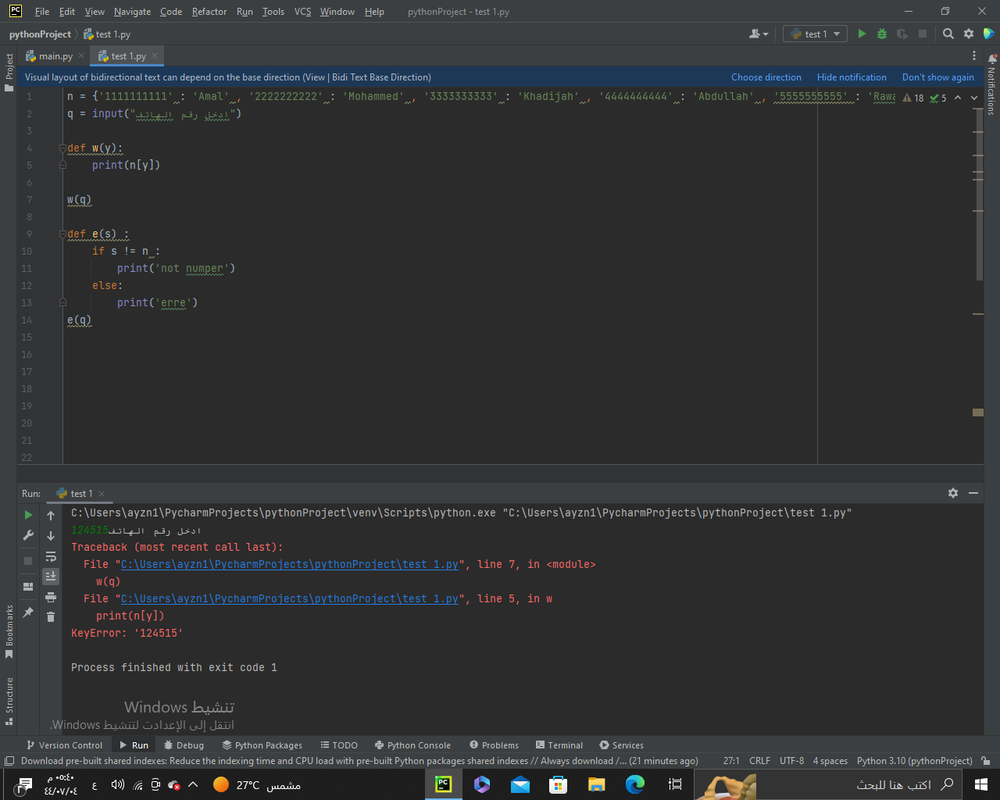Run with coverage icon in top toolbar
Image resolution: width=1000 pixels, height=800 pixels.
tap(902, 34)
